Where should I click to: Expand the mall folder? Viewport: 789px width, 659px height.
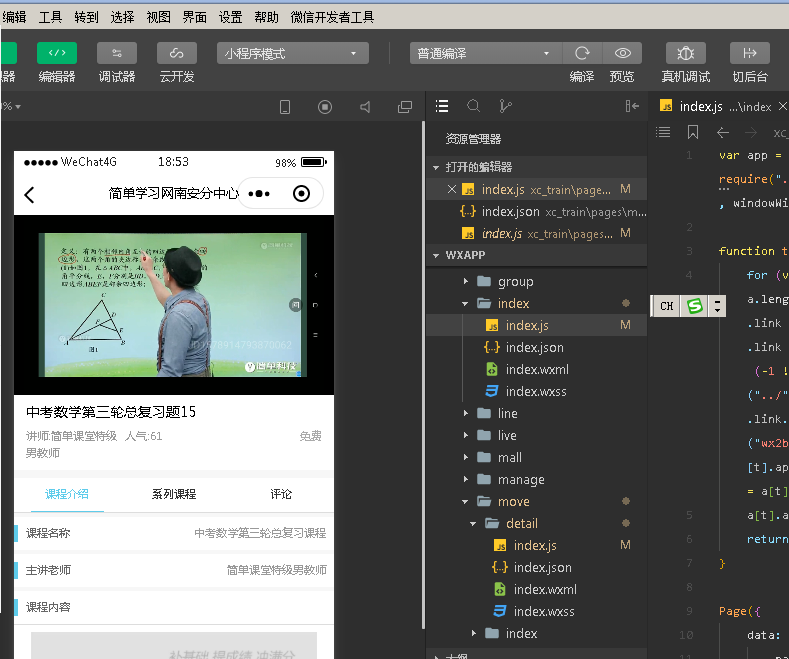click(x=536, y=457)
